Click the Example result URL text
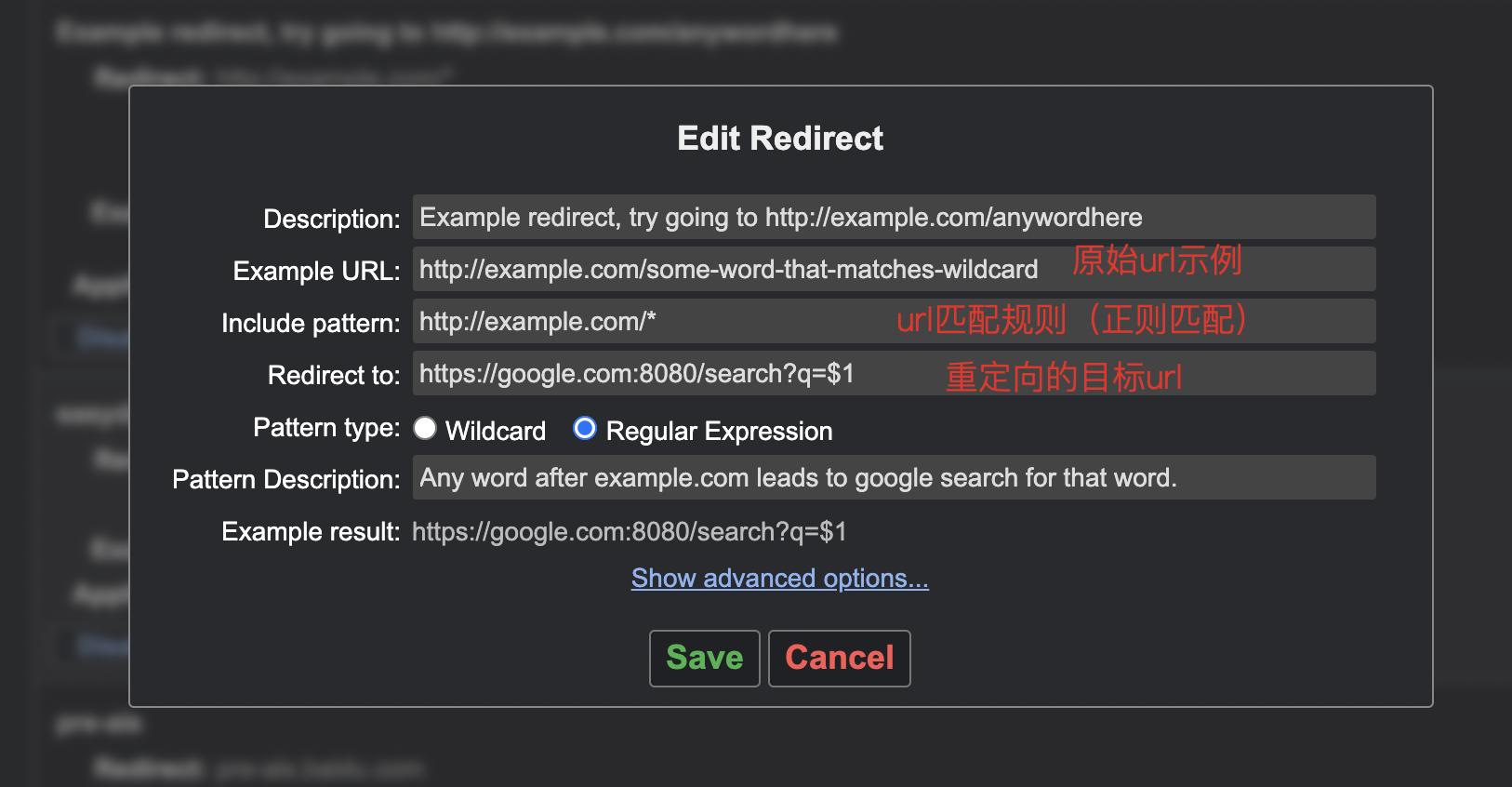1512x787 pixels. coord(630,531)
